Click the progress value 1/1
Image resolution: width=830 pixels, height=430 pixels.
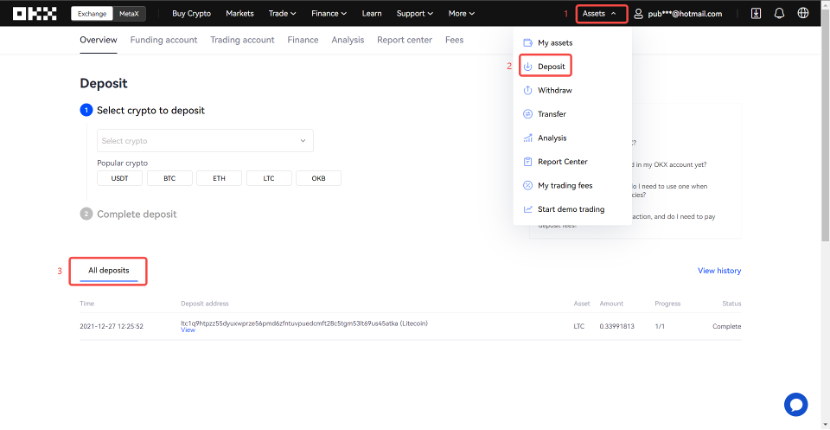pos(660,327)
